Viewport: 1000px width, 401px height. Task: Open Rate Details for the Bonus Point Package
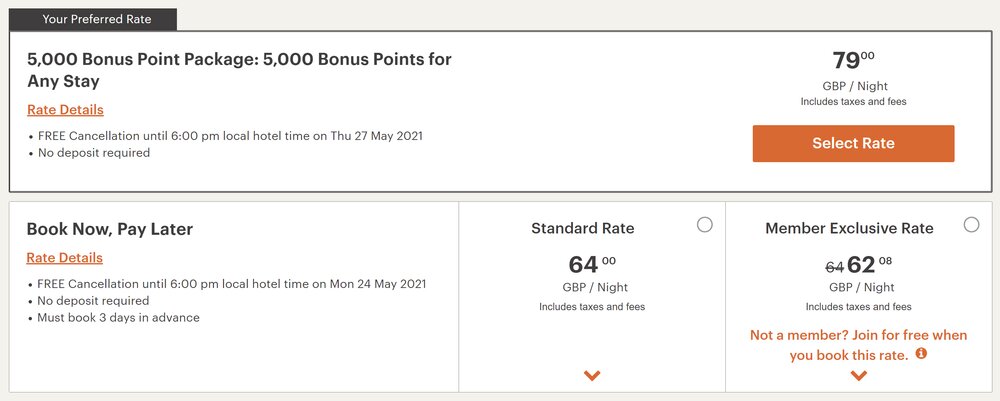point(65,110)
